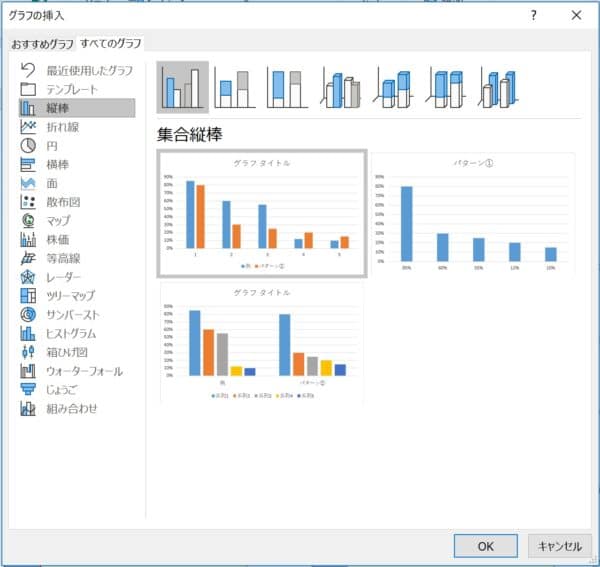Select the 組み合わせ combo chart icon
This screenshot has width=600, height=567.
pos(28,409)
